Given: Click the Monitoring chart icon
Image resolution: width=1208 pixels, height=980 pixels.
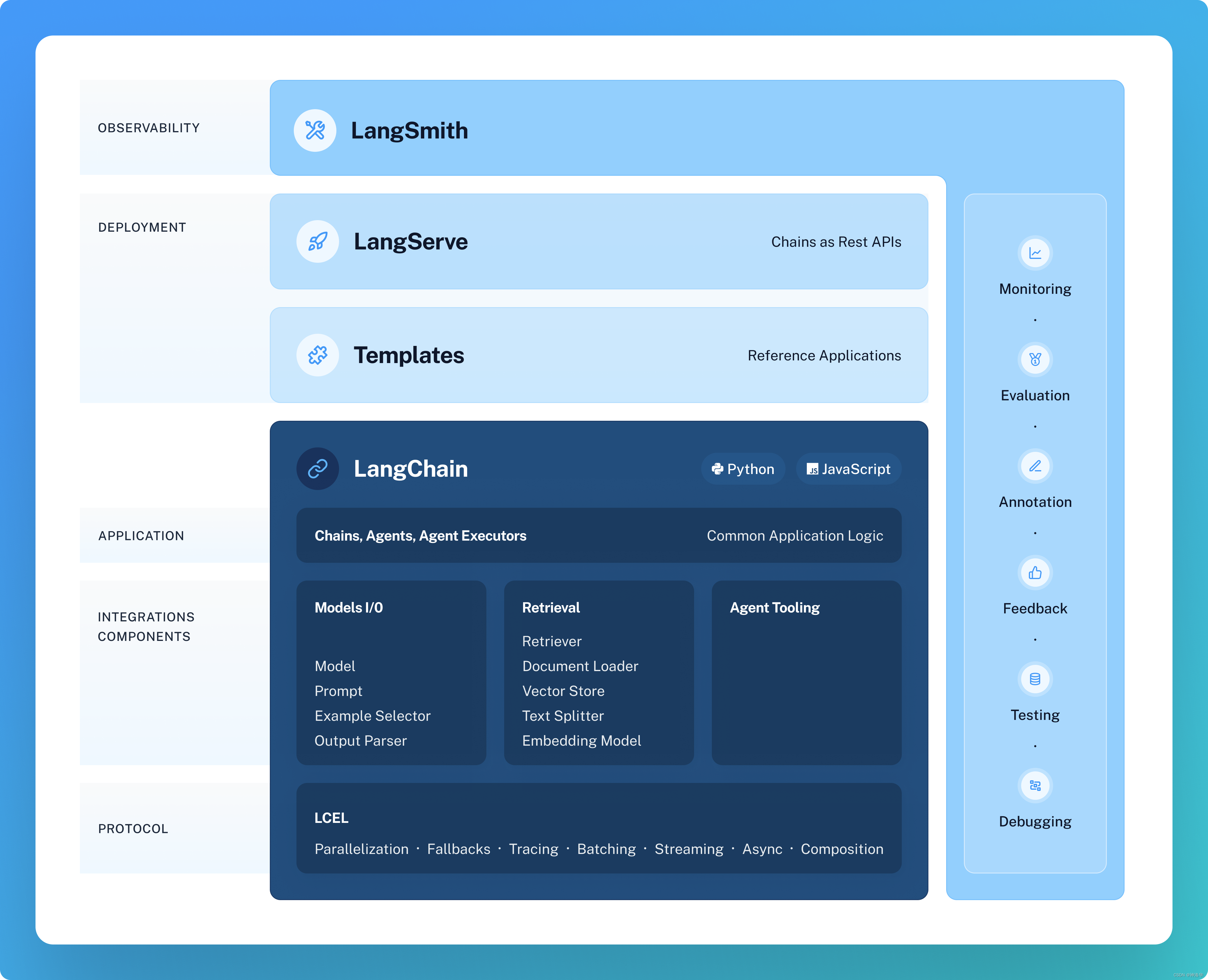Looking at the screenshot, I should (1035, 253).
